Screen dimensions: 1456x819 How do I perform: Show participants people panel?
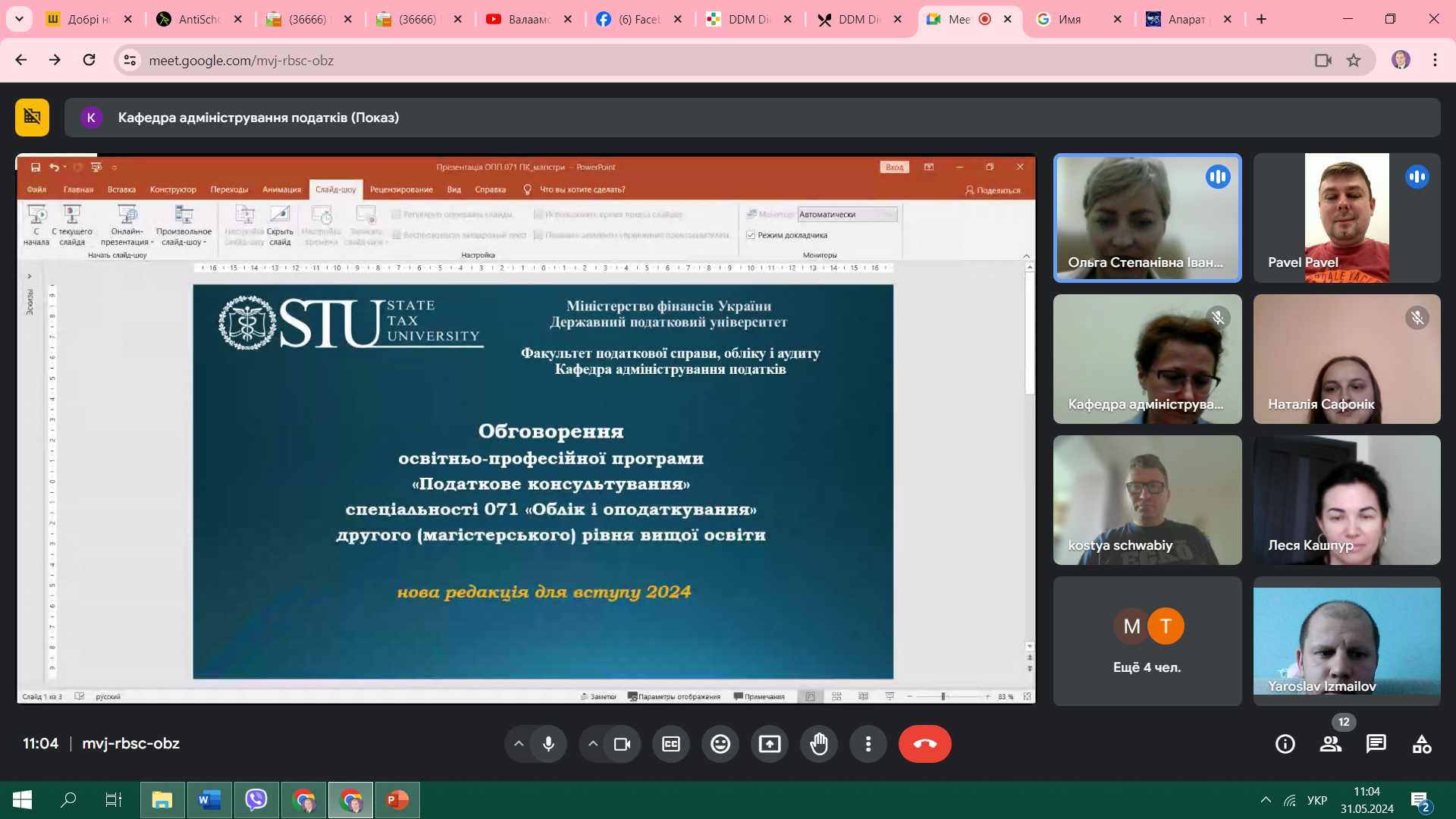point(1331,744)
